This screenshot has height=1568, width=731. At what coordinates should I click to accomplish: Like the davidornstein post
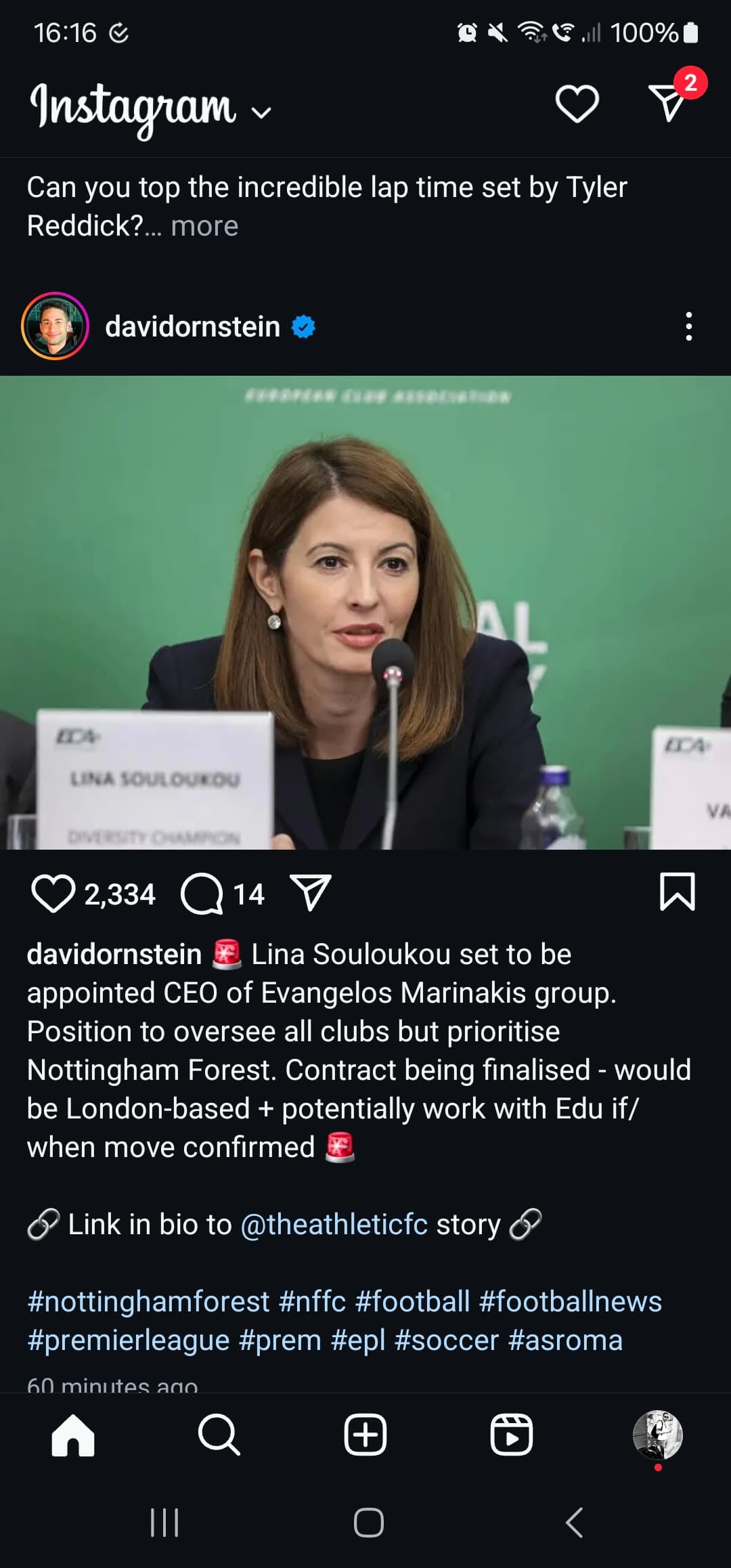[x=53, y=894]
